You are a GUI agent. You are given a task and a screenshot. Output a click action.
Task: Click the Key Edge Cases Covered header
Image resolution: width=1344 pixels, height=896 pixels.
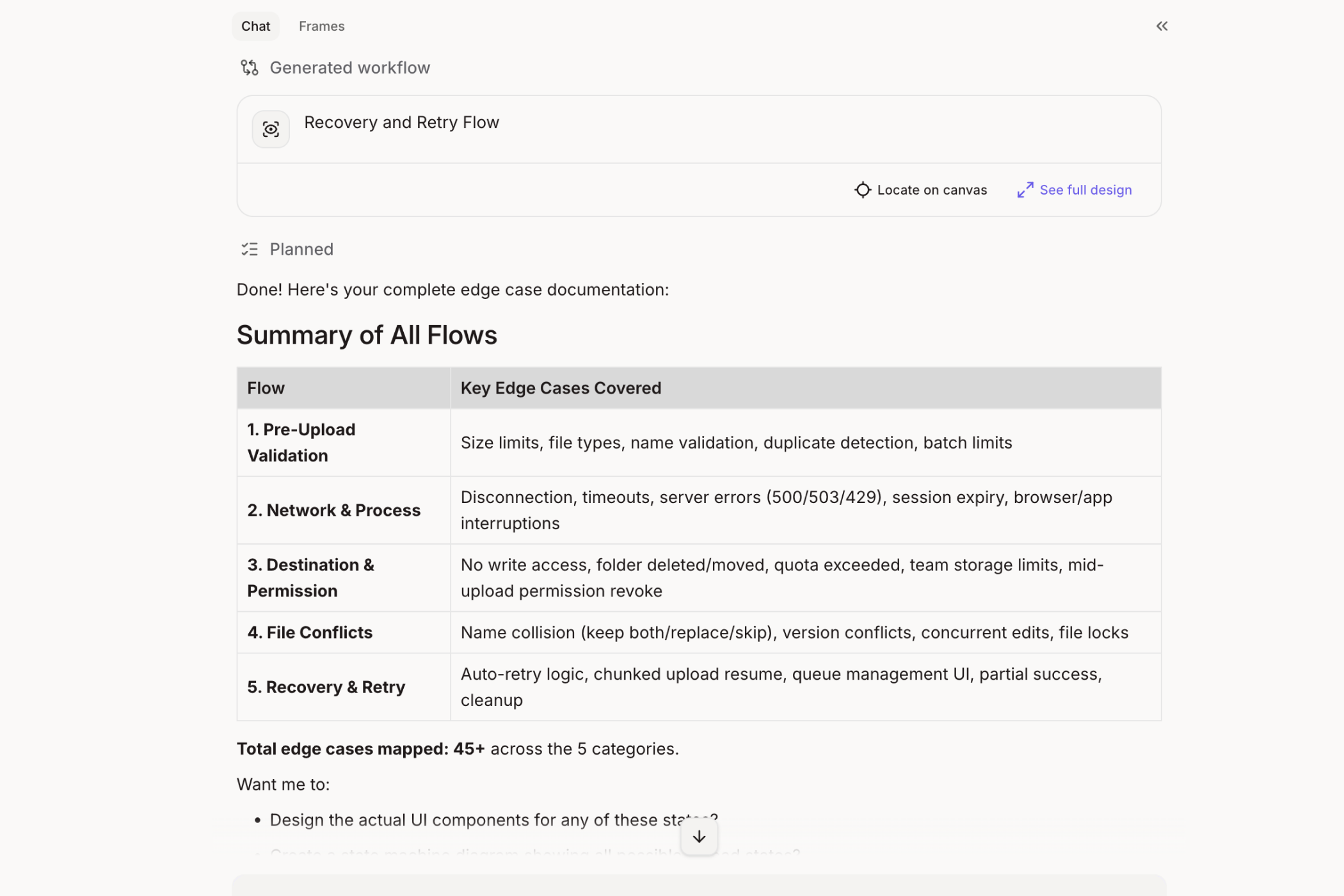(x=561, y=388)
